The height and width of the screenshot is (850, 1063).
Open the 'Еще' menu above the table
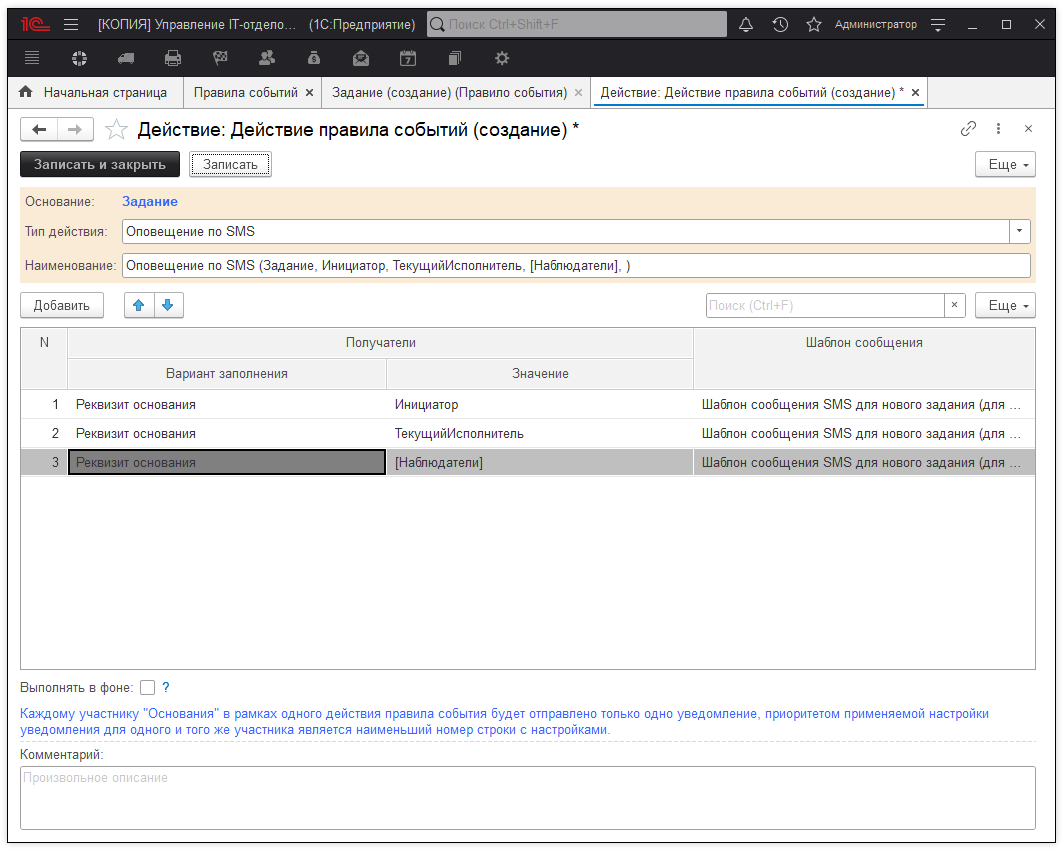click(1005, 306)
